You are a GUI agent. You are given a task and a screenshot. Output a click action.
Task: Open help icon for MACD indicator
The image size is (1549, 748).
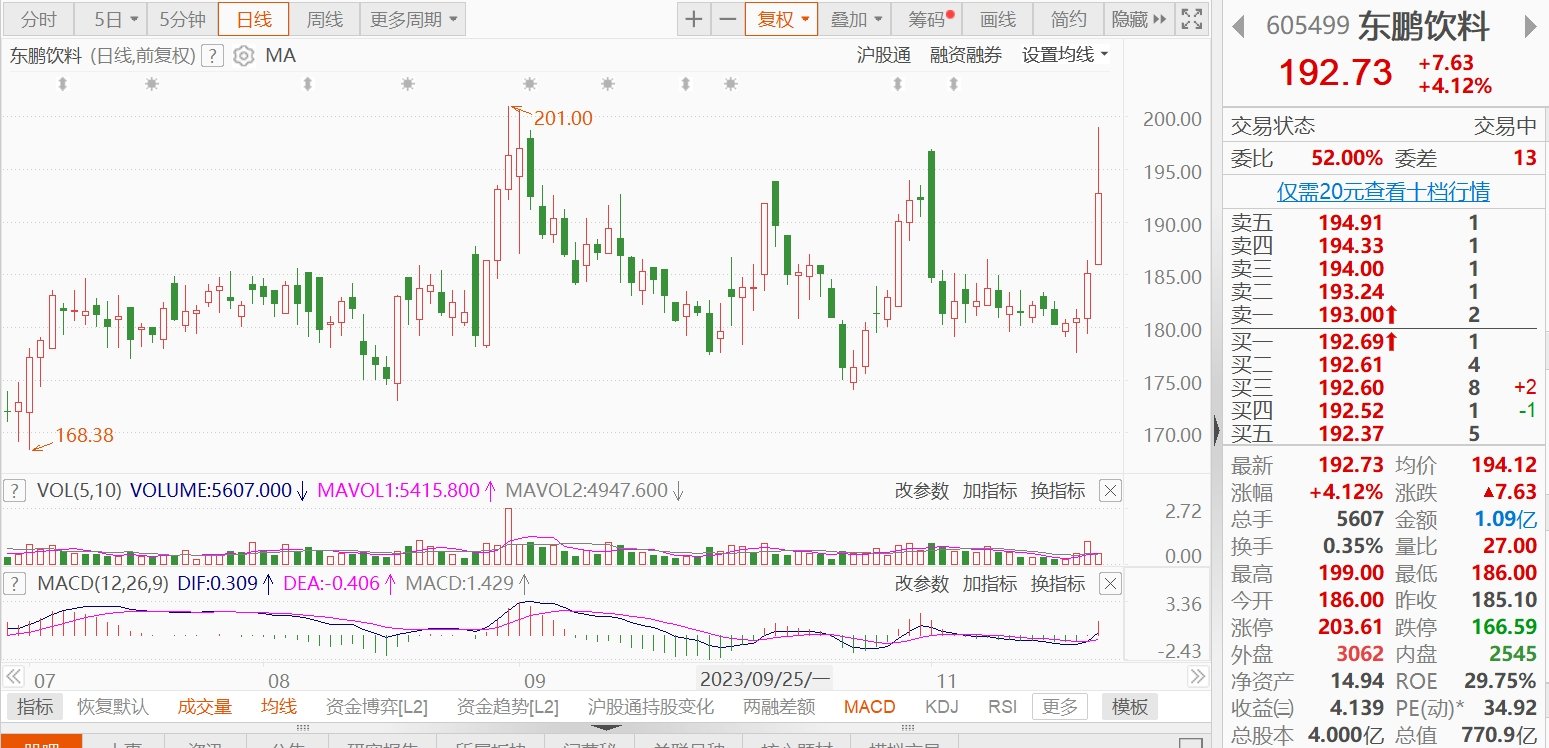coord(15,583)
